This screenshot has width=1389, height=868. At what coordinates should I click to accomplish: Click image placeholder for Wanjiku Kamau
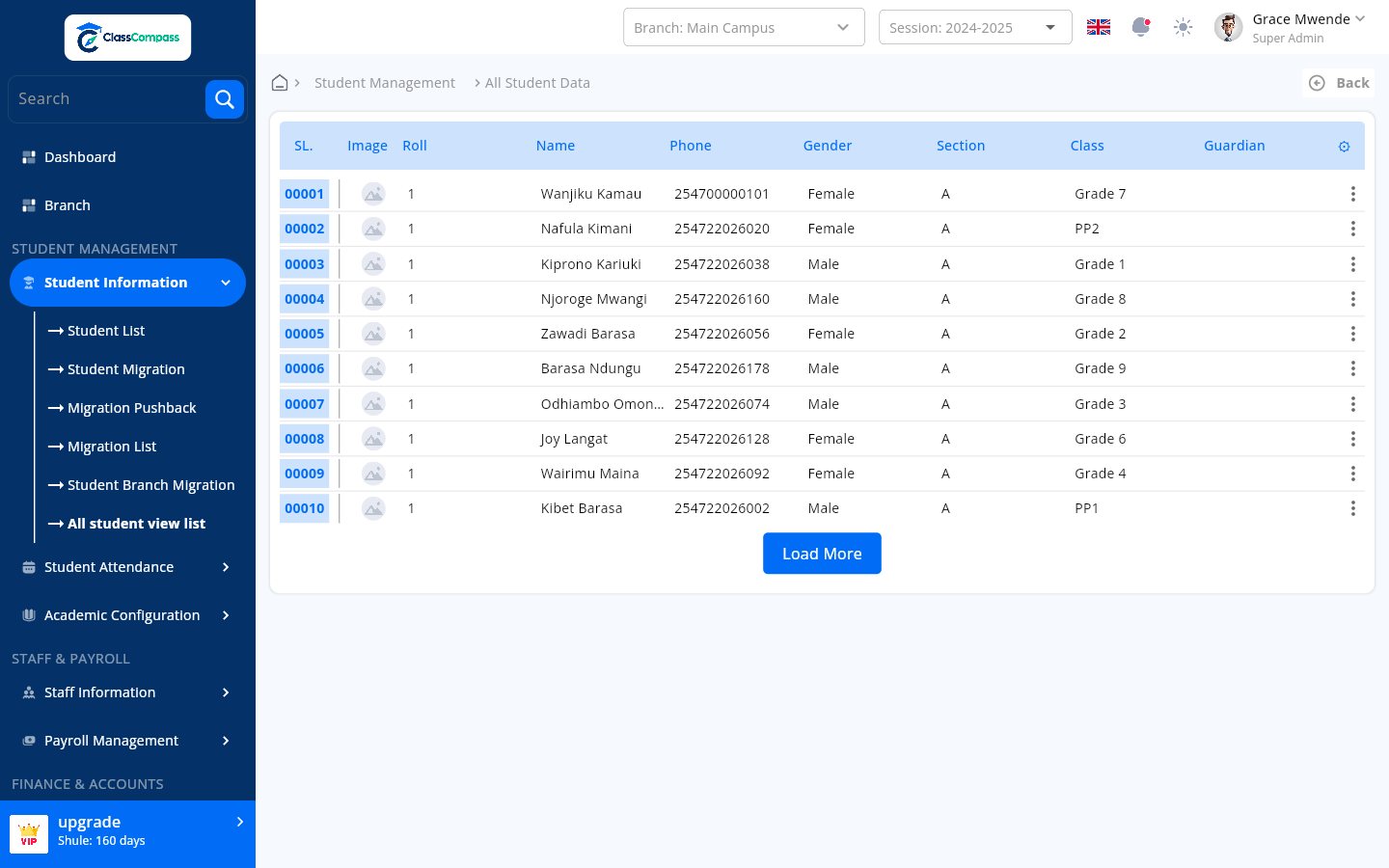373,194
